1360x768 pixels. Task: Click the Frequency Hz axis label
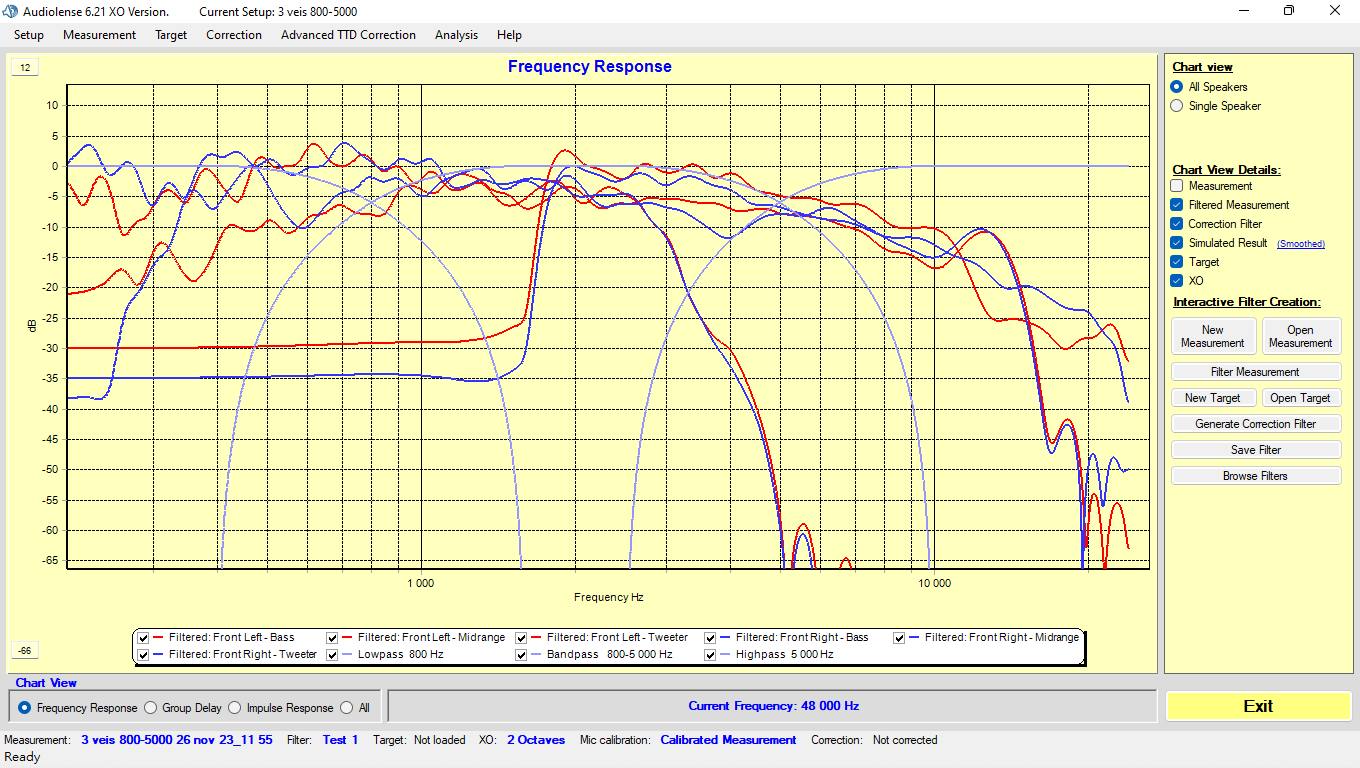tap(608, 597)
